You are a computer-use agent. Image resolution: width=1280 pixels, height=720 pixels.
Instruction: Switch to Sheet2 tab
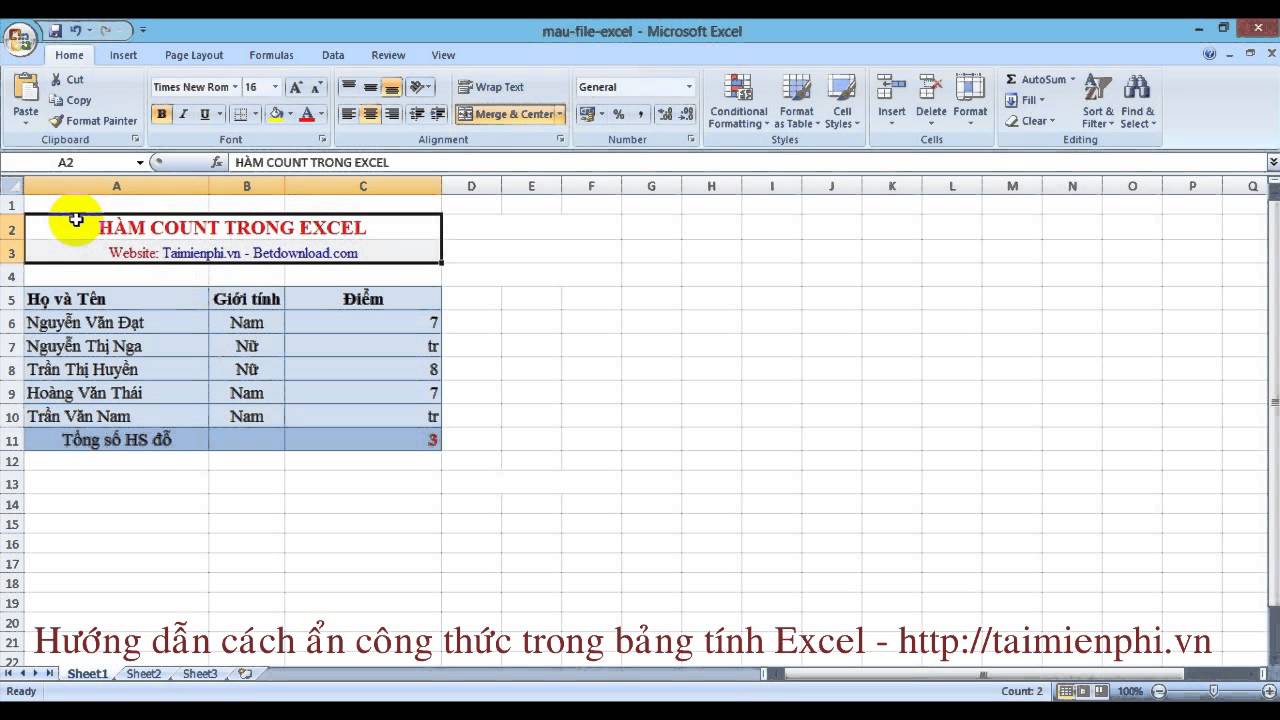143,674
